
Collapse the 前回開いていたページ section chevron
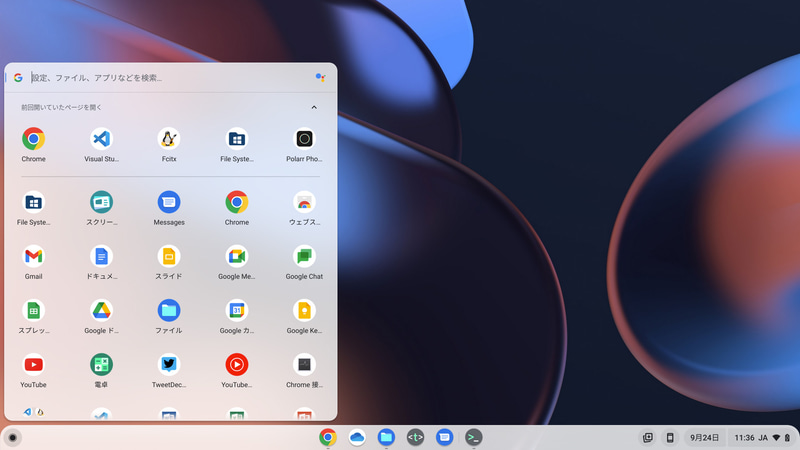314,107
